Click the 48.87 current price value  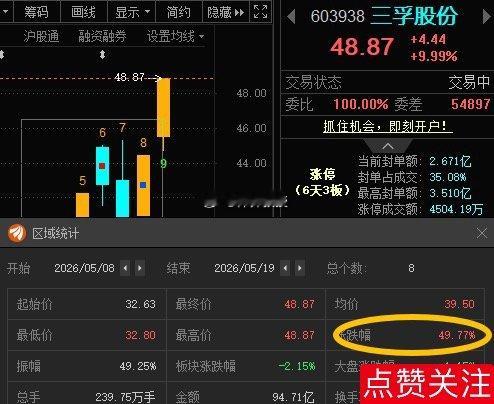(362, 46)
